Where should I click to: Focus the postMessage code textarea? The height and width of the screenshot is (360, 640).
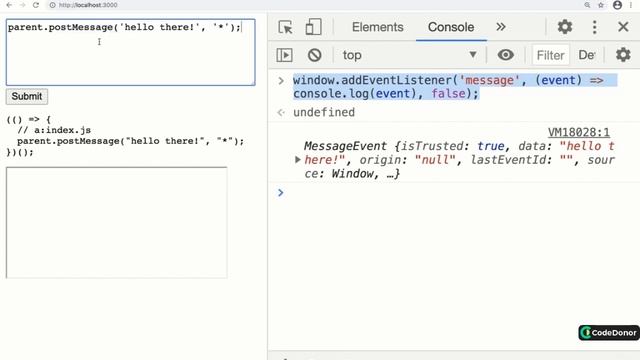pos(131,52)
